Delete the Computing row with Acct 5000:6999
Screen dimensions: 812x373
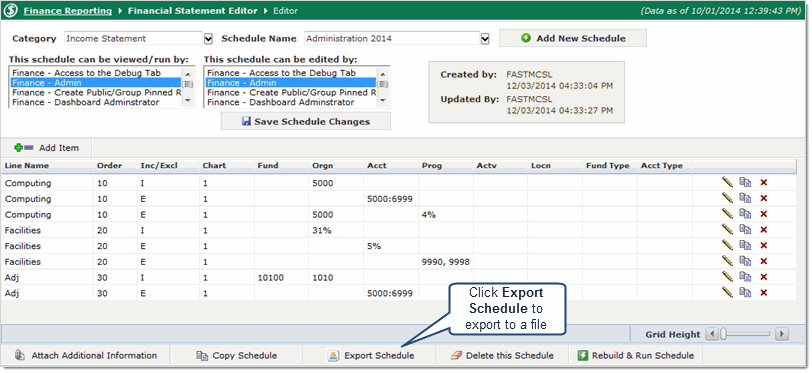763,198
